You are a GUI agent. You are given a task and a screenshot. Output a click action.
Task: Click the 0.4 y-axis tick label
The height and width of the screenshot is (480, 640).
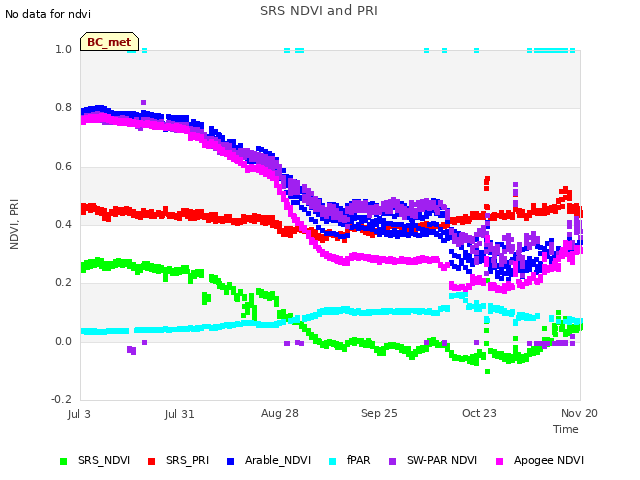click(64, 224)
